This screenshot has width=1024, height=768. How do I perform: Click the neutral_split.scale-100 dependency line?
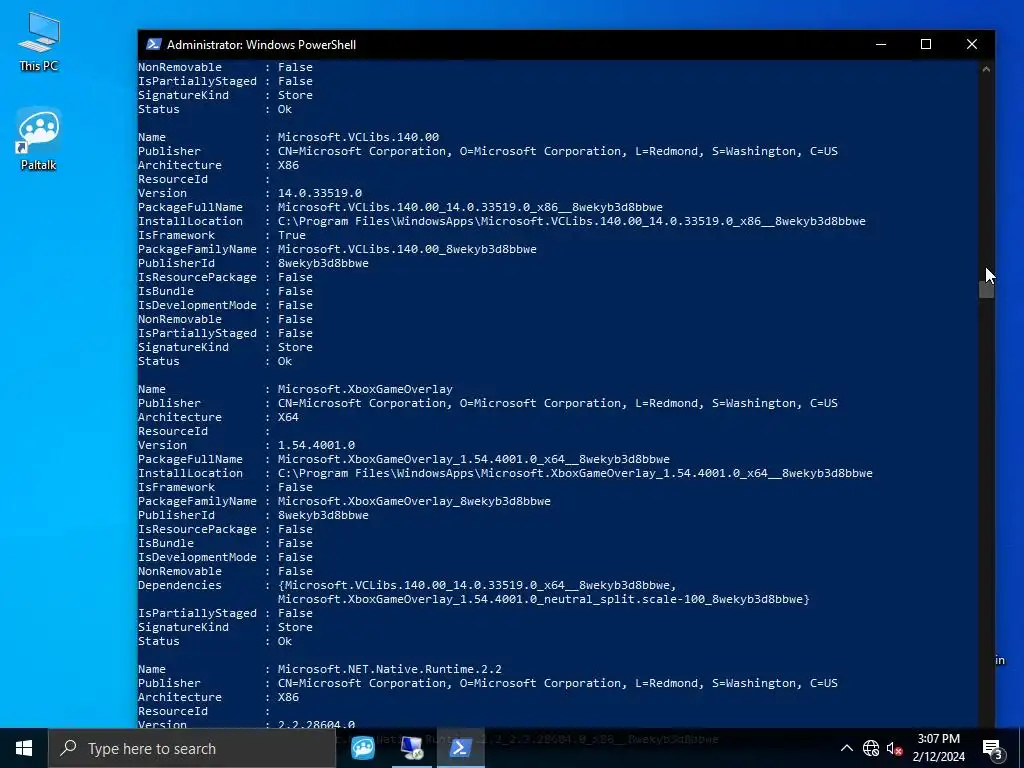pos(543,600)
